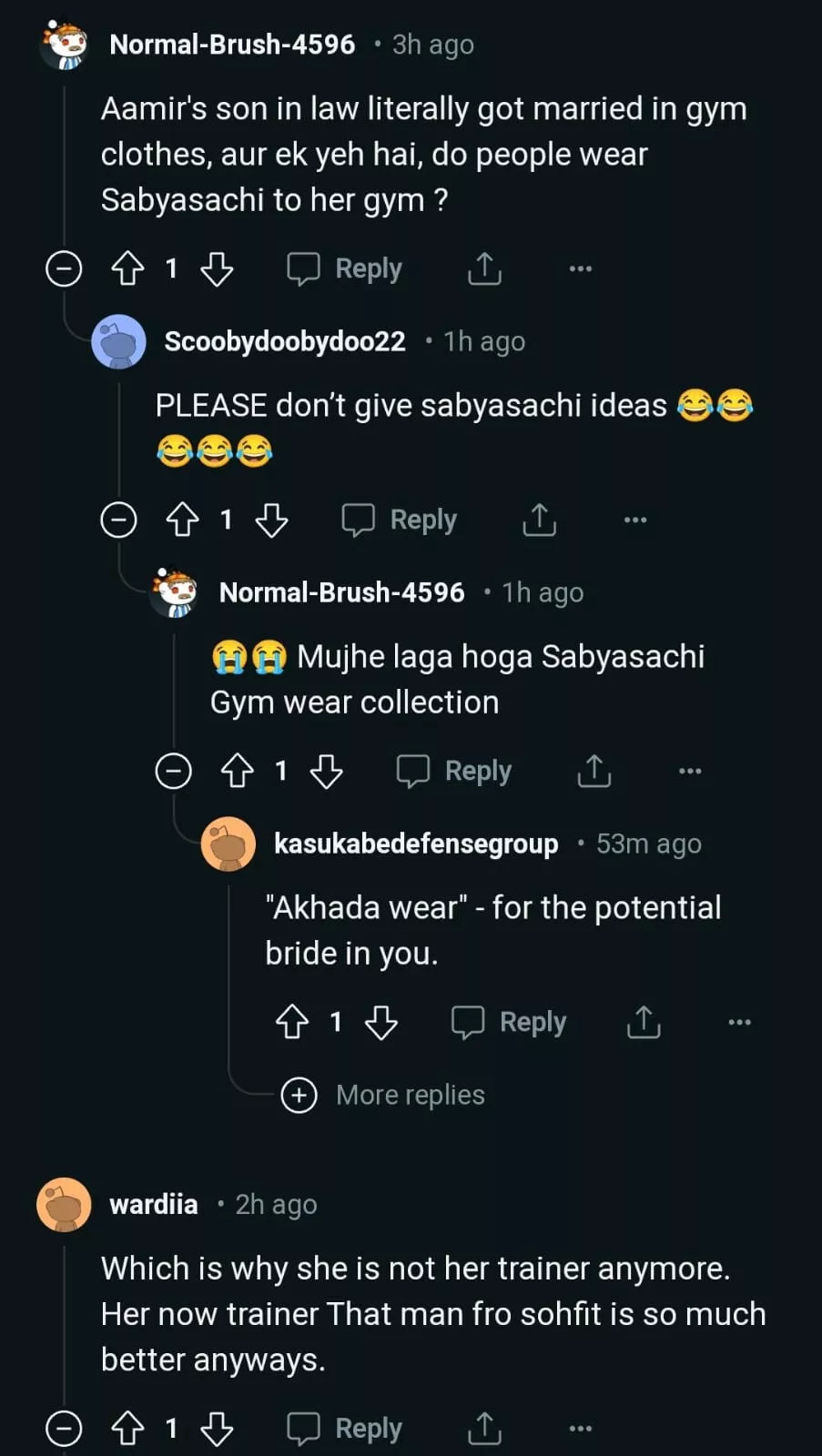Open more options on Scoobydoobydoo22's comment

tap(634, 521)
